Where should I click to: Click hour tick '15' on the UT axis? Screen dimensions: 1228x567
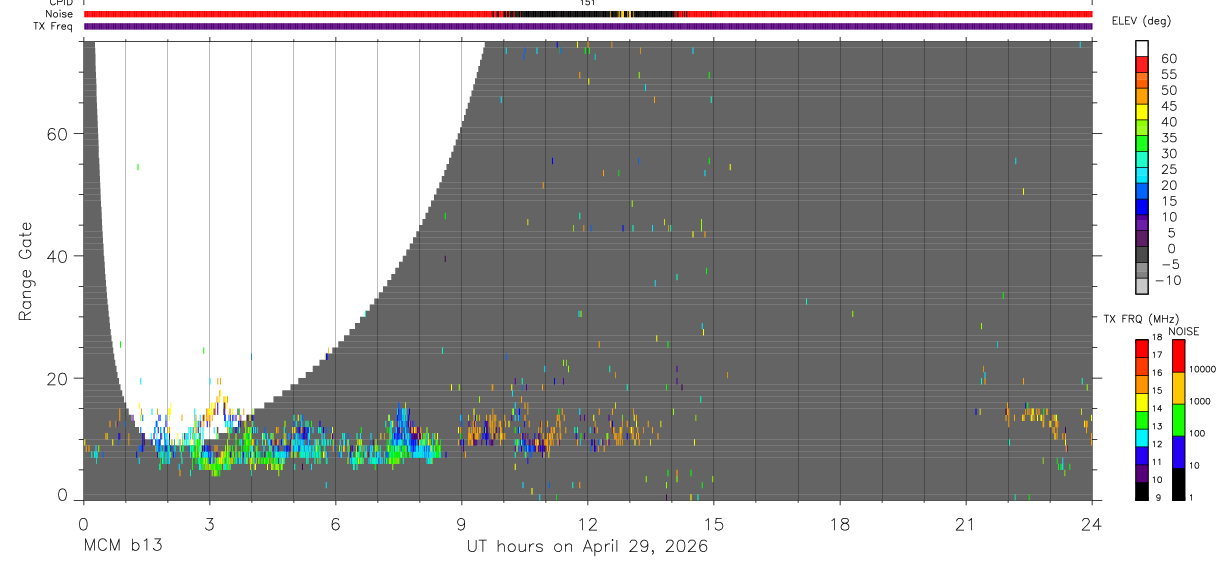coord(714,524)
